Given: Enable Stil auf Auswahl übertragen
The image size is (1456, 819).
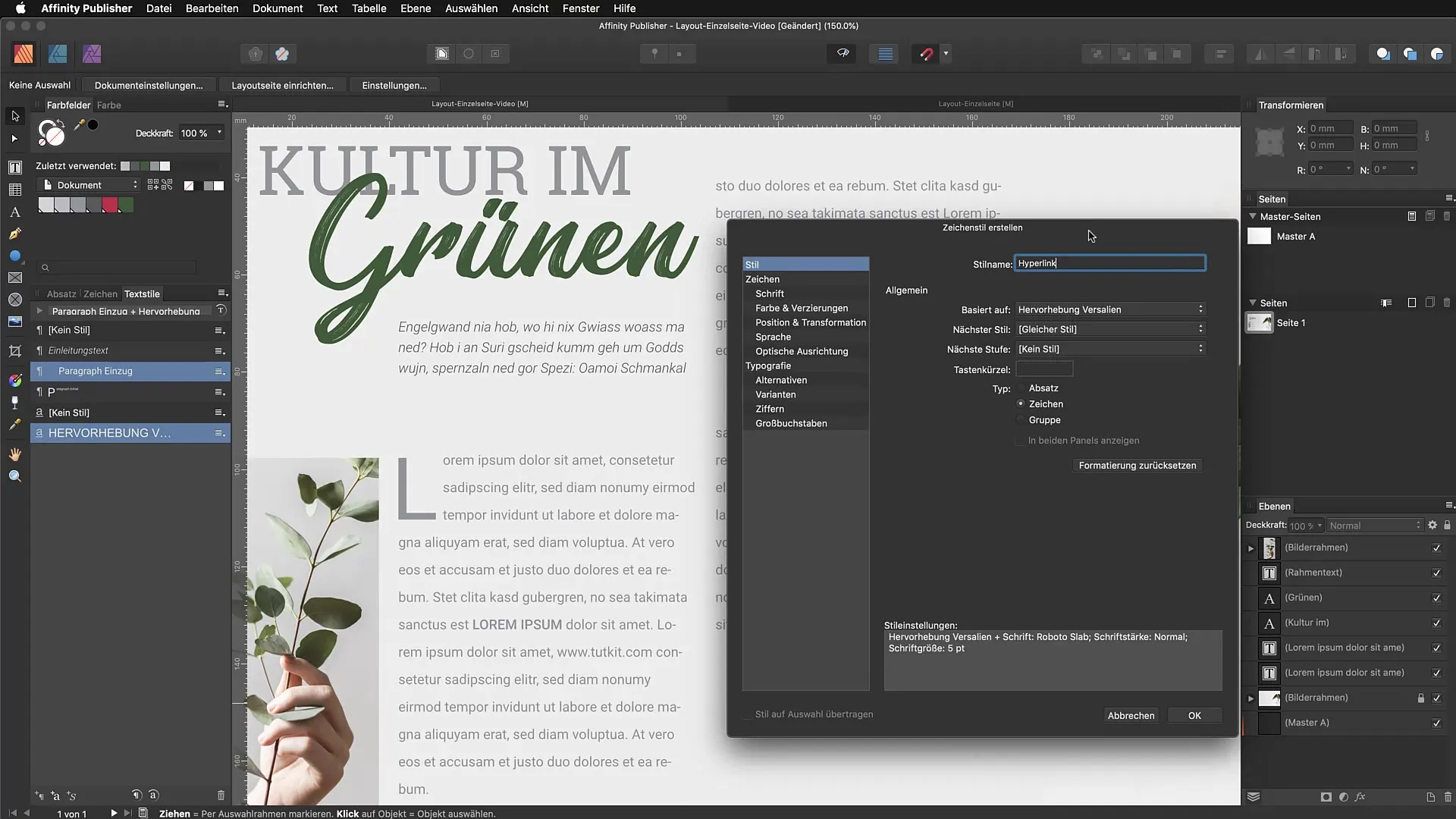Looking at the screenshot, I should (x=748, y=714).
